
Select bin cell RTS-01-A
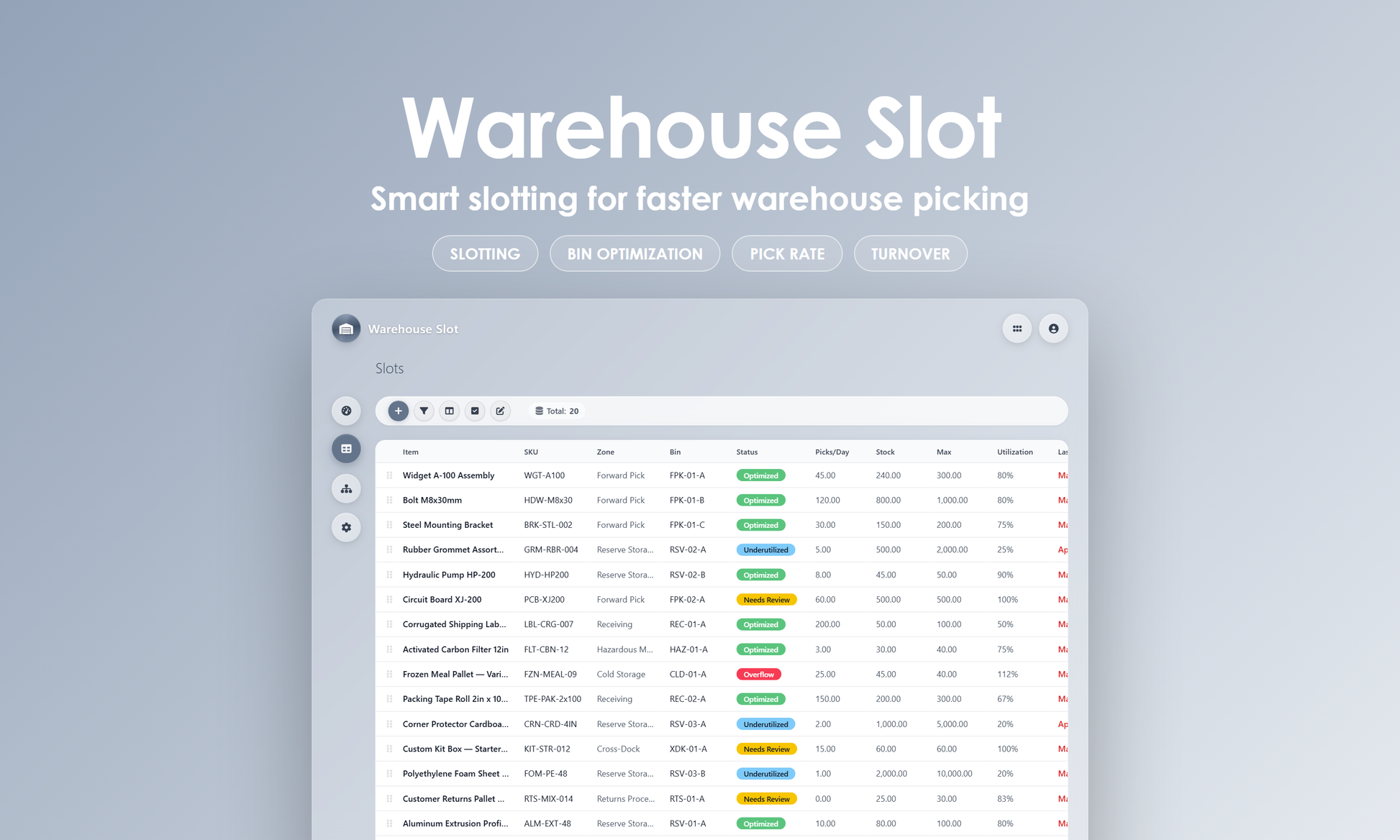click(x=687, y=799)
